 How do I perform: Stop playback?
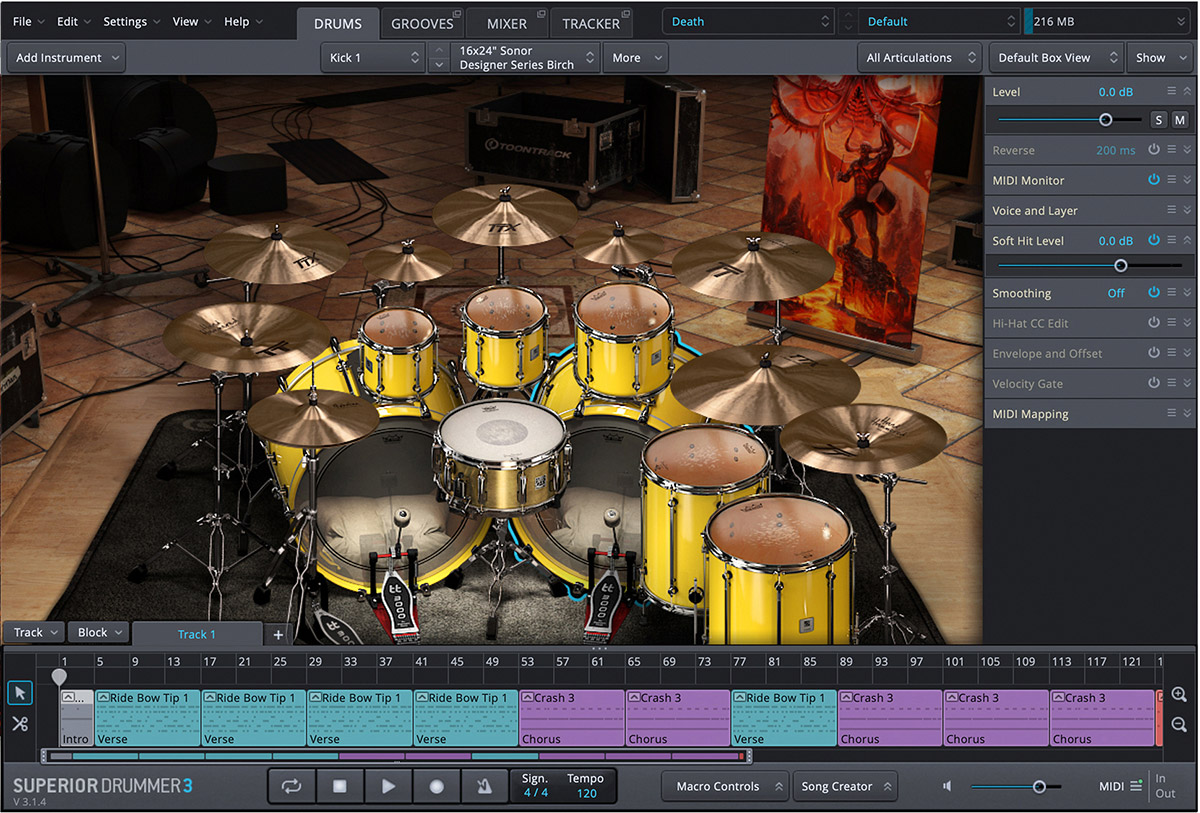coord(340,787)
